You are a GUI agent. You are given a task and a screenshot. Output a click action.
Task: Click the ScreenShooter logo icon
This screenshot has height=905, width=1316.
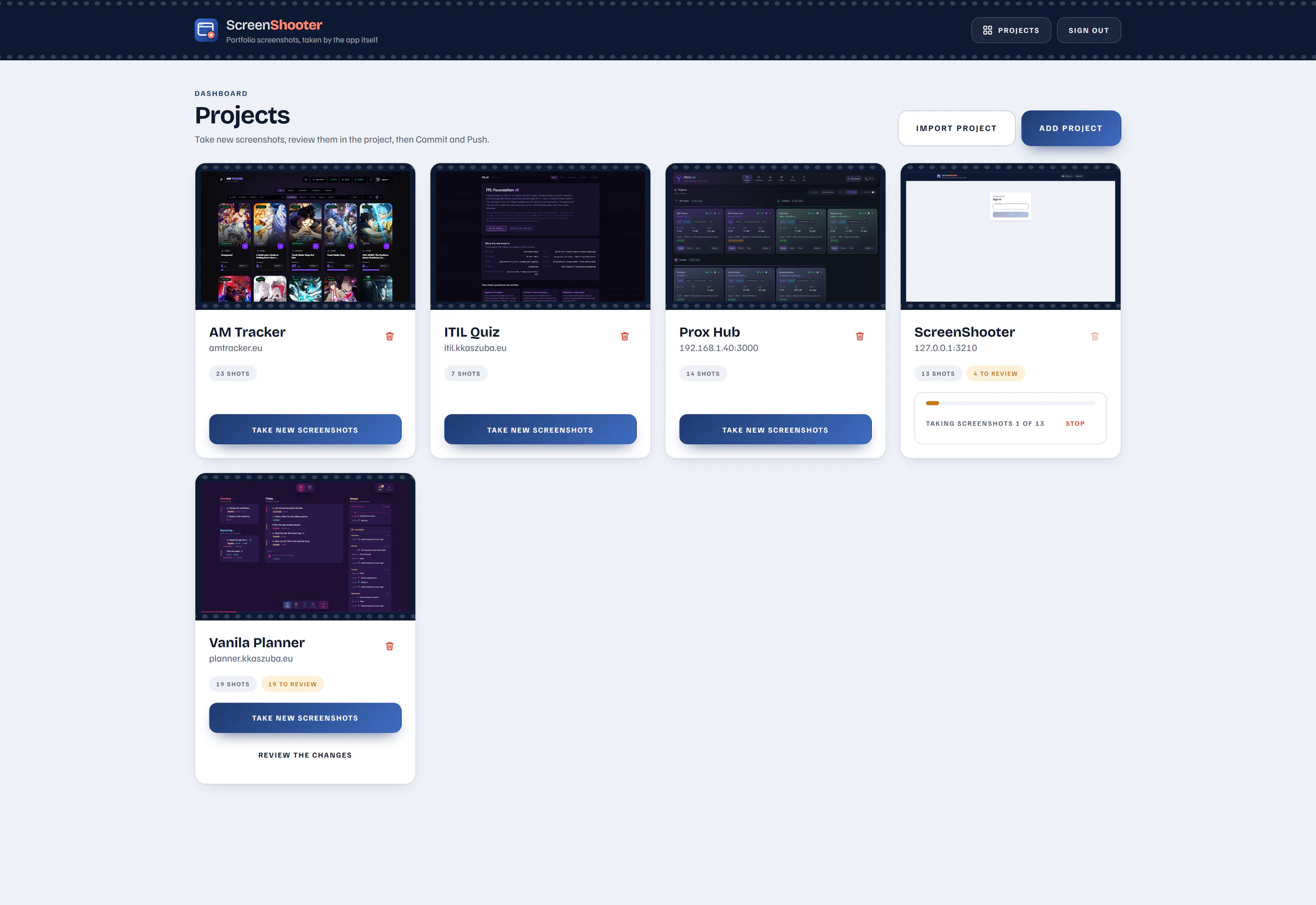coord(206,30)
